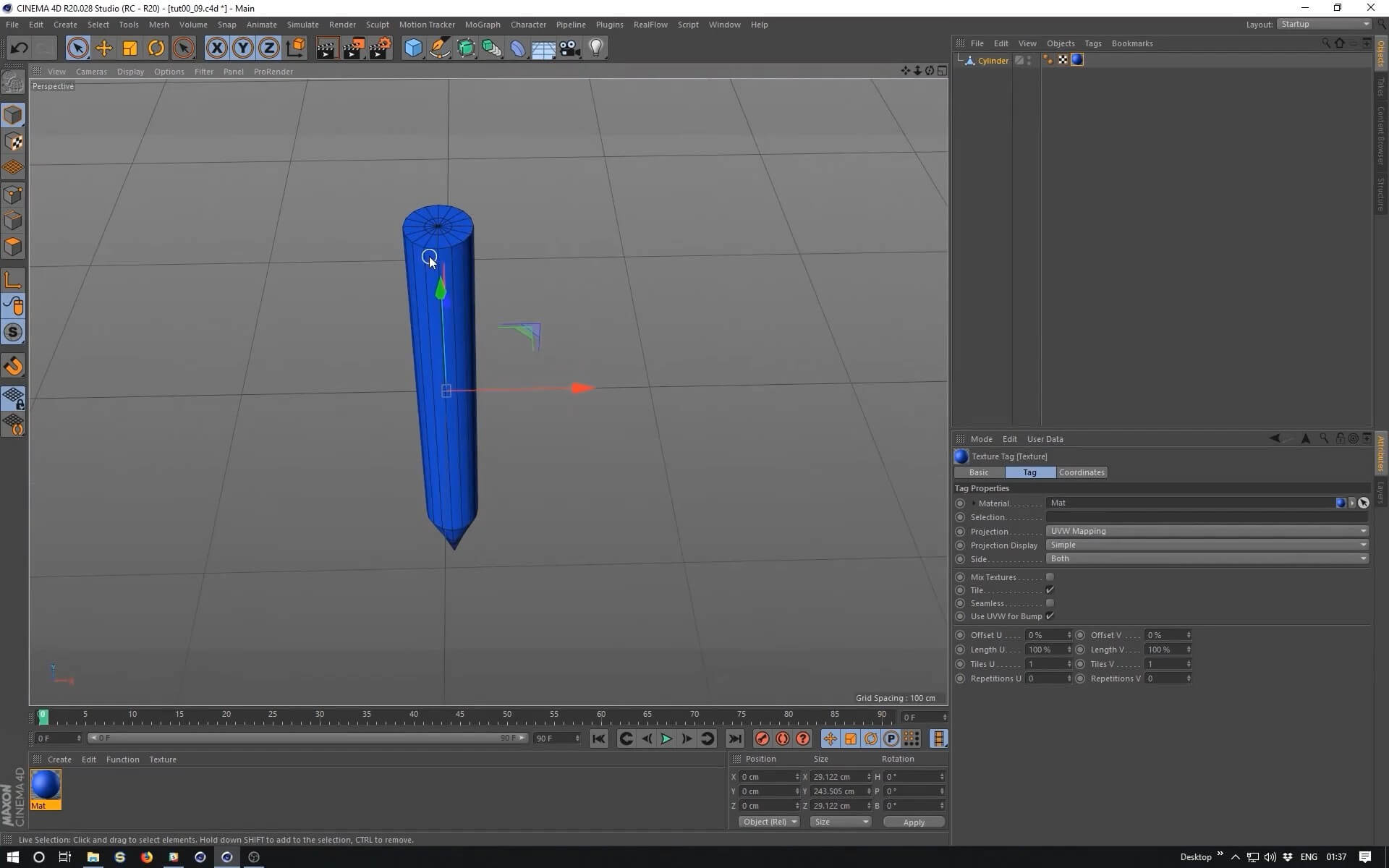The width and height of the screenshot is (1389, 868).
Task: Click the Scale tool icon
Action: click(x=130, y=48)
